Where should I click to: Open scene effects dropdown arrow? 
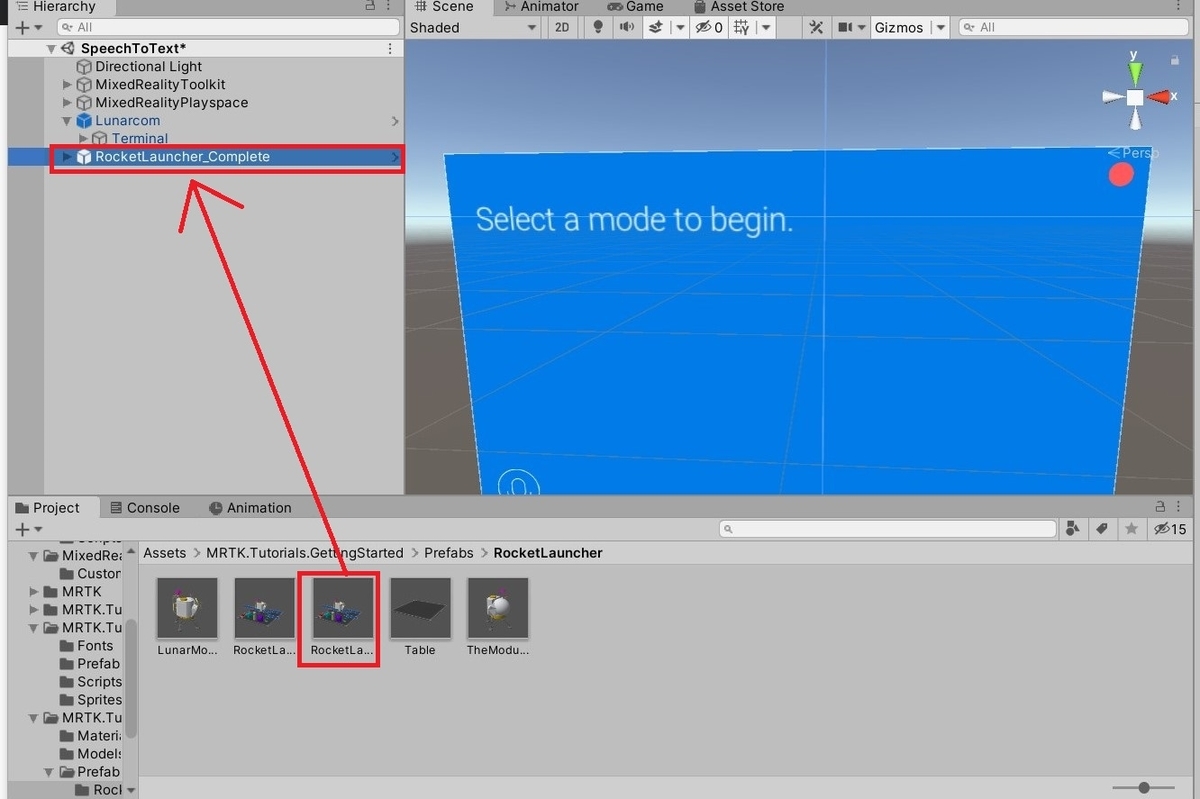(679, 28)
